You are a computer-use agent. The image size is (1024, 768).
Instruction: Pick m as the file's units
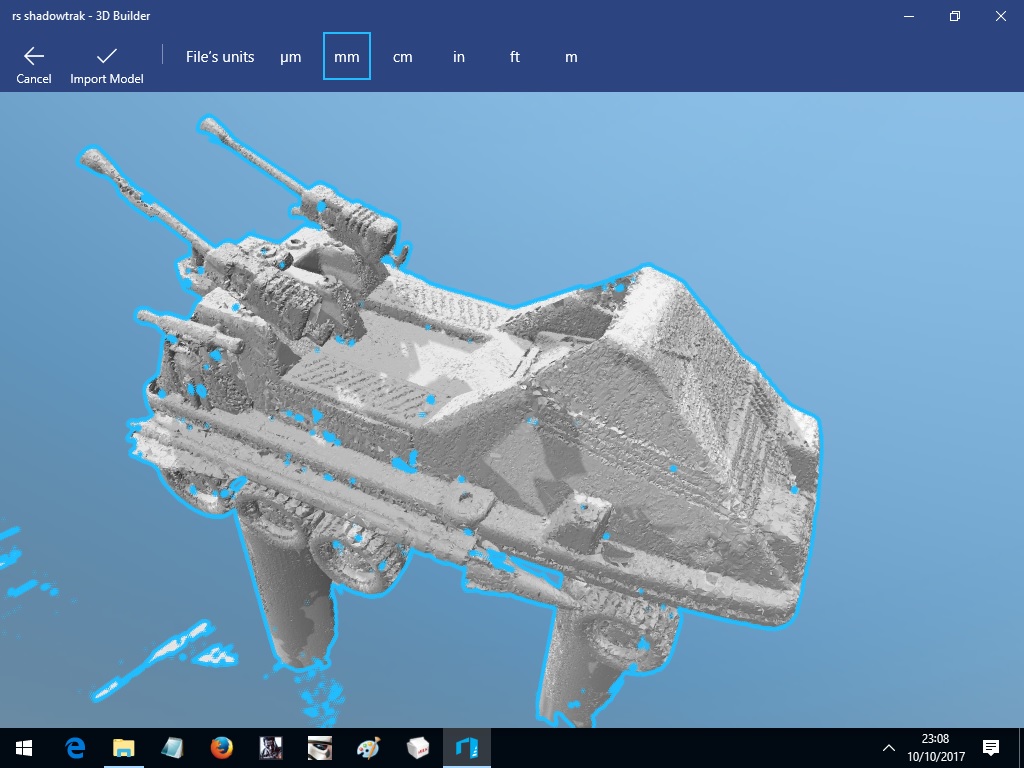(x=571, y=57)
